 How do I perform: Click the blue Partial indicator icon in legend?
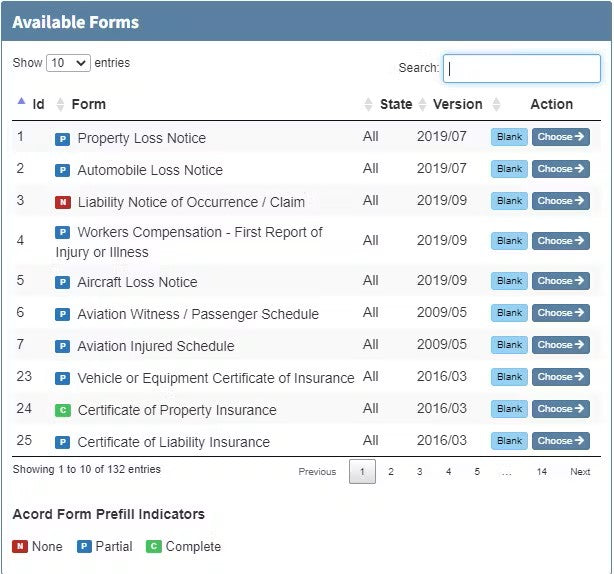point(84,547)
